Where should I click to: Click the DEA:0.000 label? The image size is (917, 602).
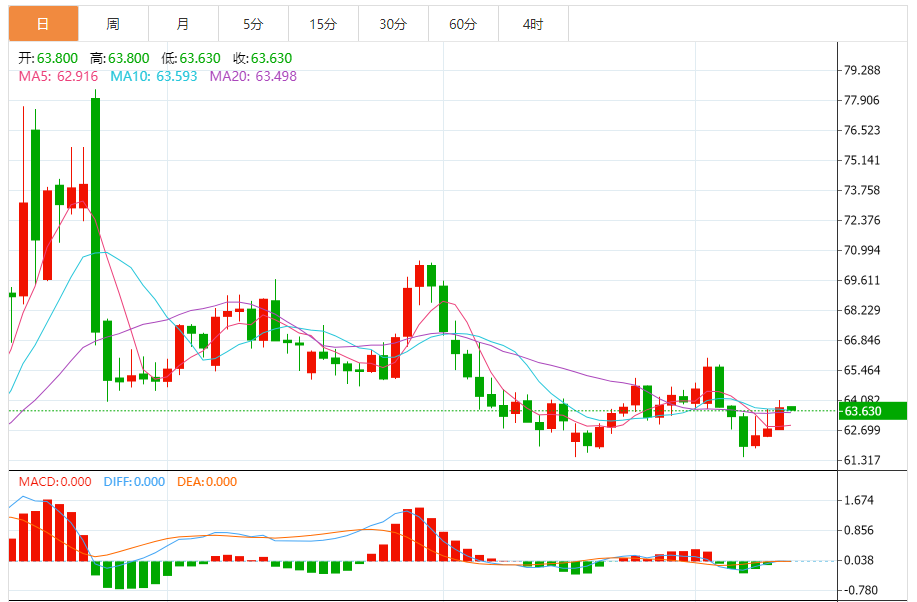pos(207,482)
